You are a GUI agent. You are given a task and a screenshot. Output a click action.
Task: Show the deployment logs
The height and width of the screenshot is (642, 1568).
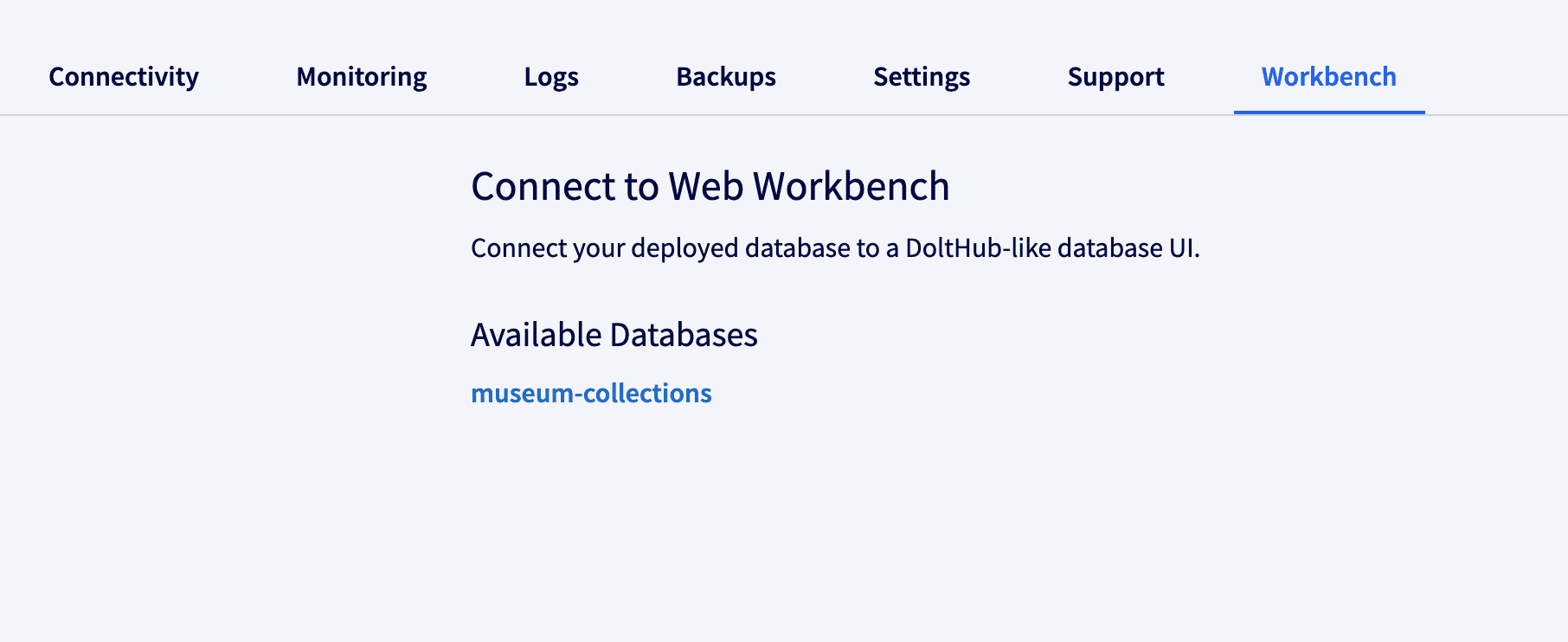(551, 77)
